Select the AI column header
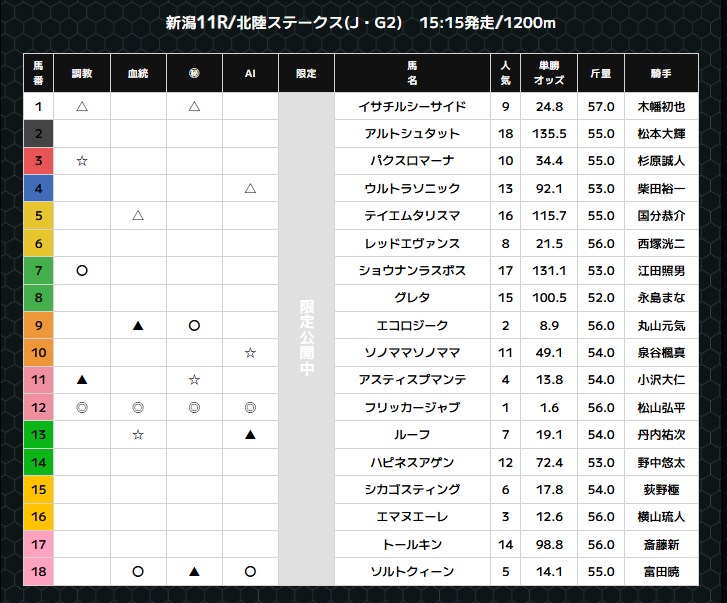The height and width of the screenshot is (603, 727). pos(250,74)
